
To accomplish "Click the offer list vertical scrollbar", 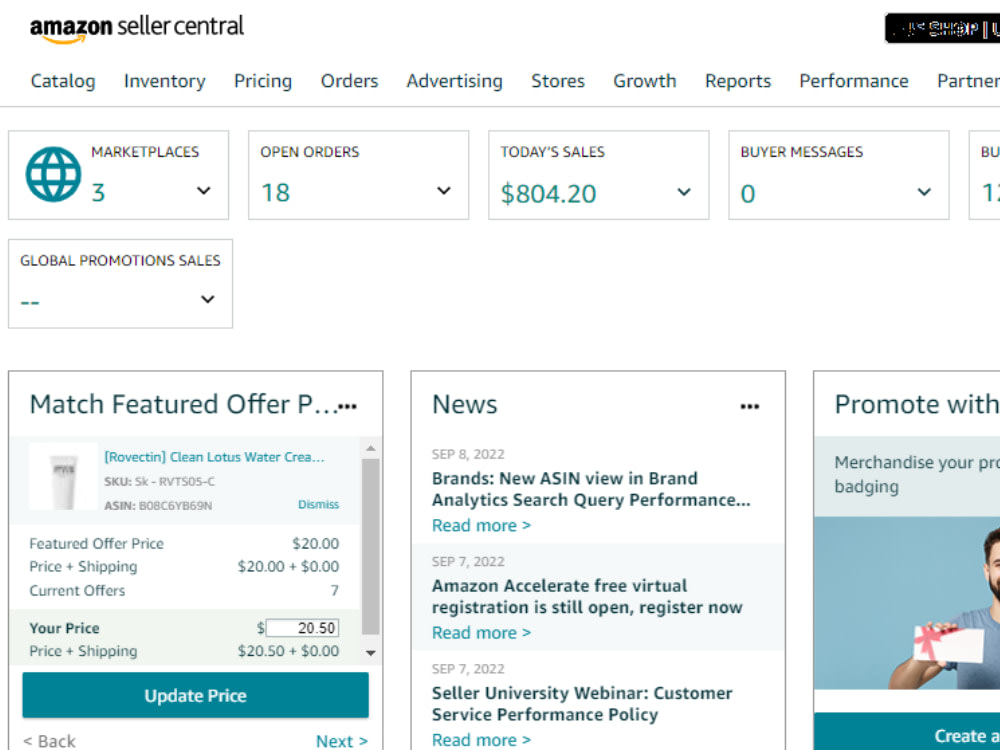I will pos(371,547).
